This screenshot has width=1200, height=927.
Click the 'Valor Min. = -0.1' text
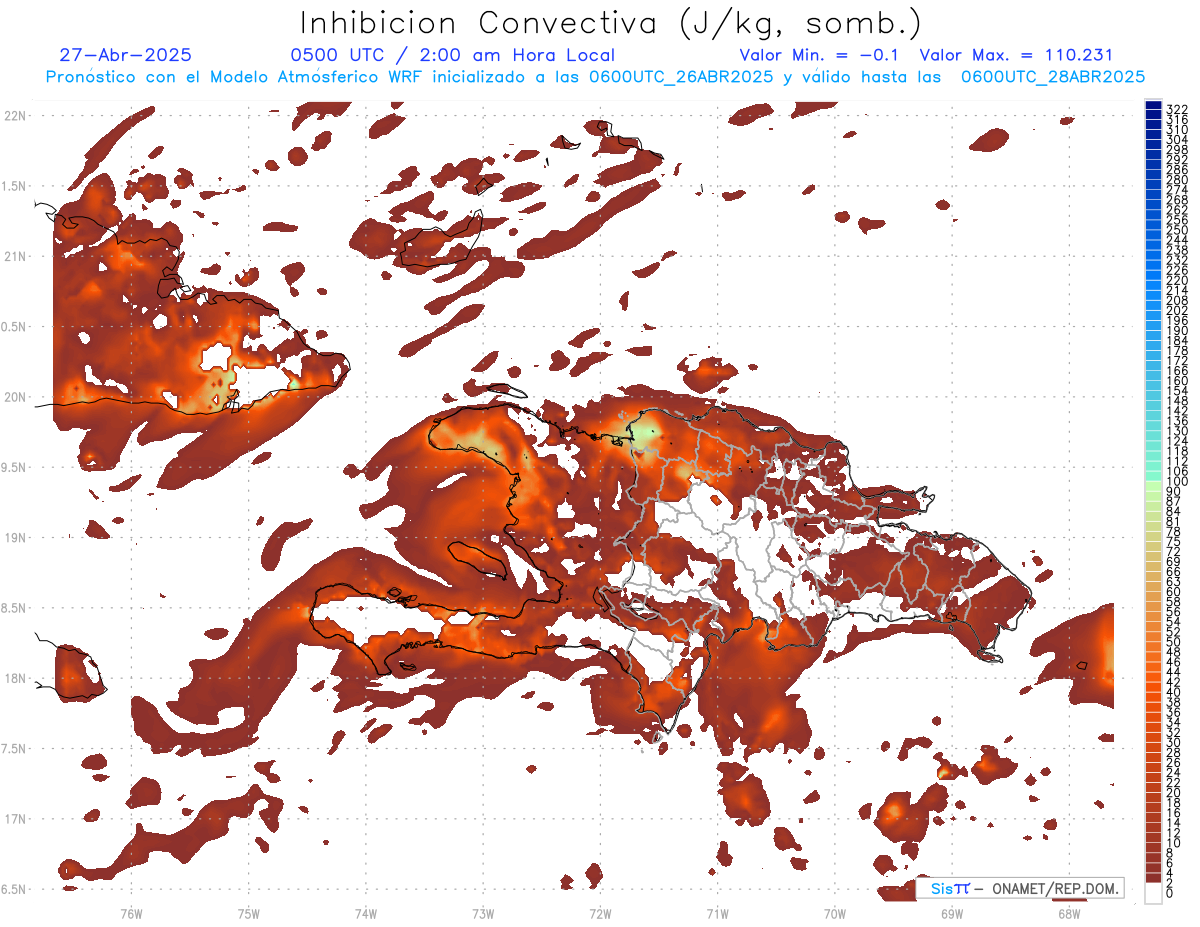pyautogui.click(x=820, y=55)
